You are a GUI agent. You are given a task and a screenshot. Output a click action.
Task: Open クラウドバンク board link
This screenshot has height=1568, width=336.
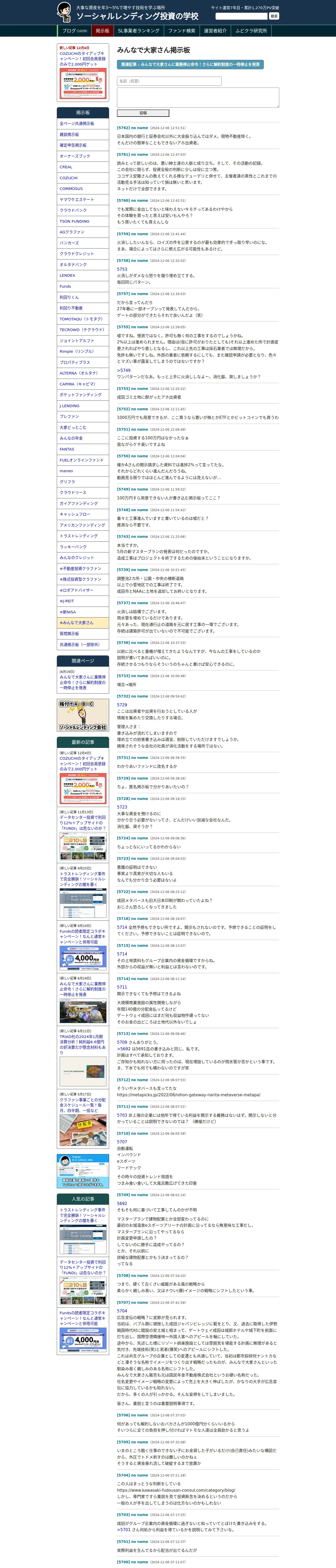point(83,211)
